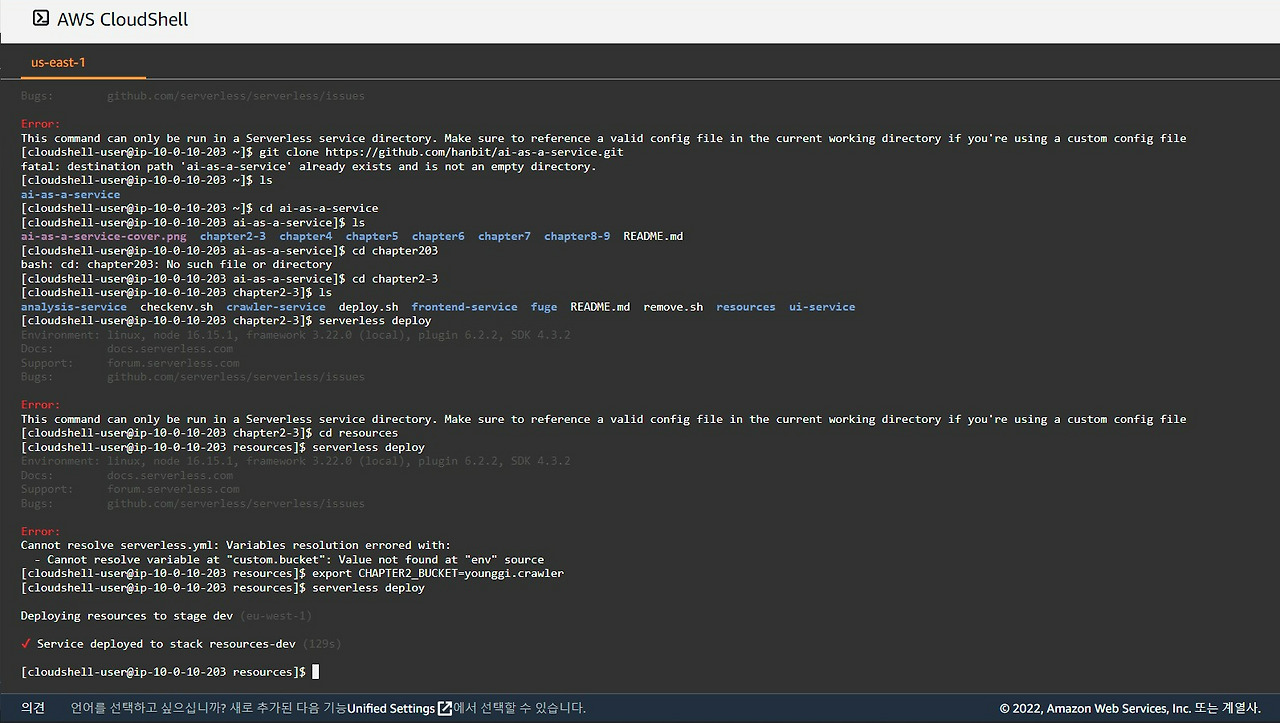
Task: Click the Deploying resources to stage dev line
Action: click(x=127, y=616)
